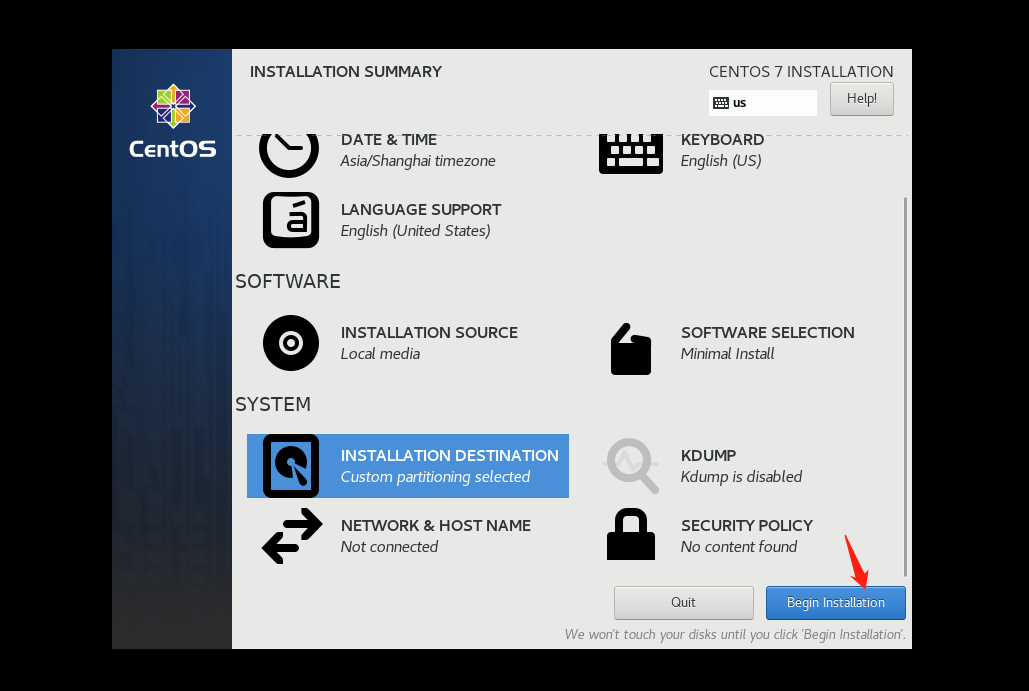The image size is (1029, 691).
Task: Open the KDUMP magnifier icon
Action: (632, 466)
